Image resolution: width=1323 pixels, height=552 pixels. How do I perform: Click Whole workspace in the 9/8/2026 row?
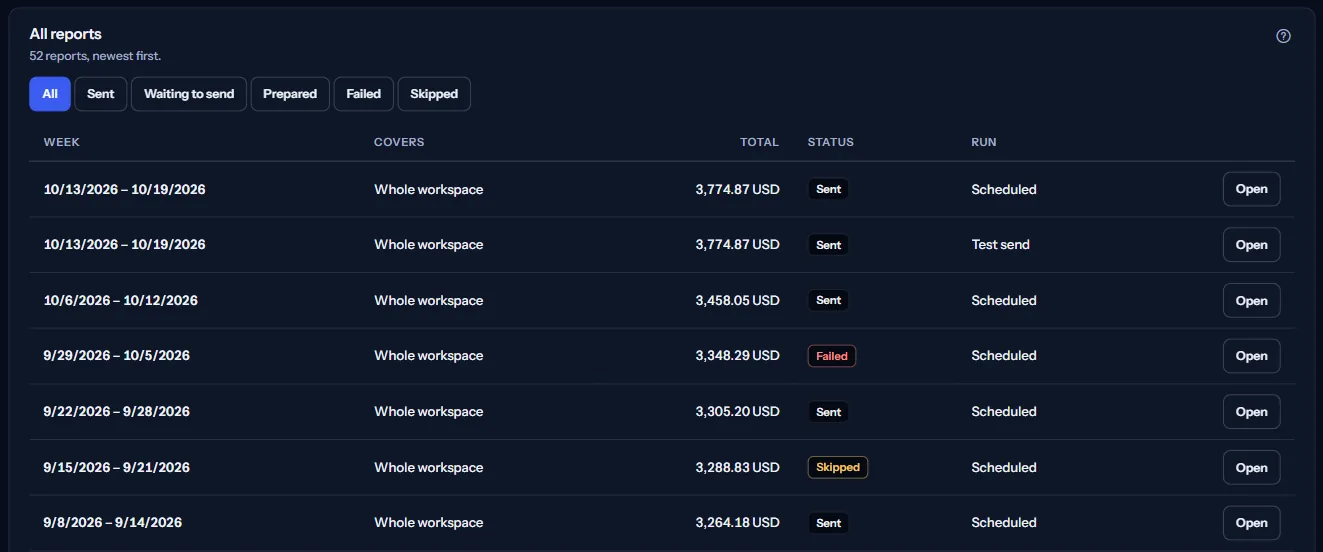[x=429, y=523]
